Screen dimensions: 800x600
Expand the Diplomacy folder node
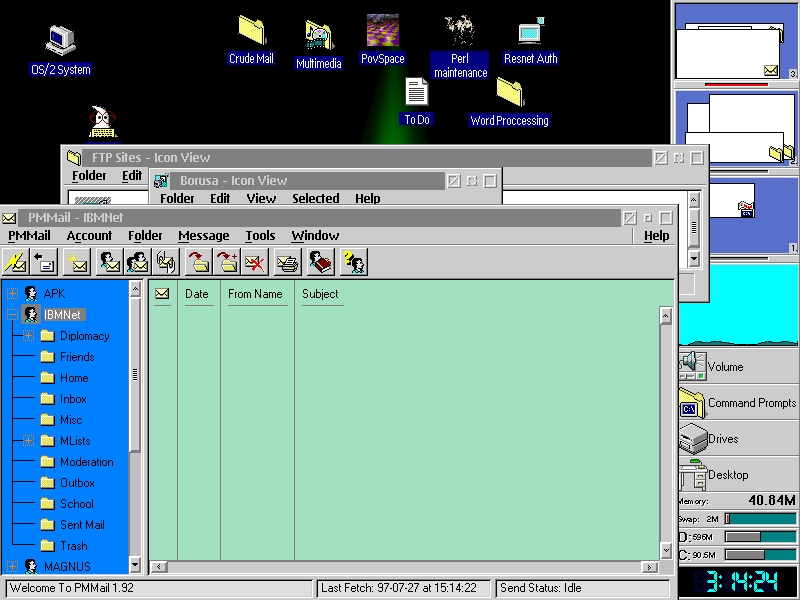pos(29,336)
